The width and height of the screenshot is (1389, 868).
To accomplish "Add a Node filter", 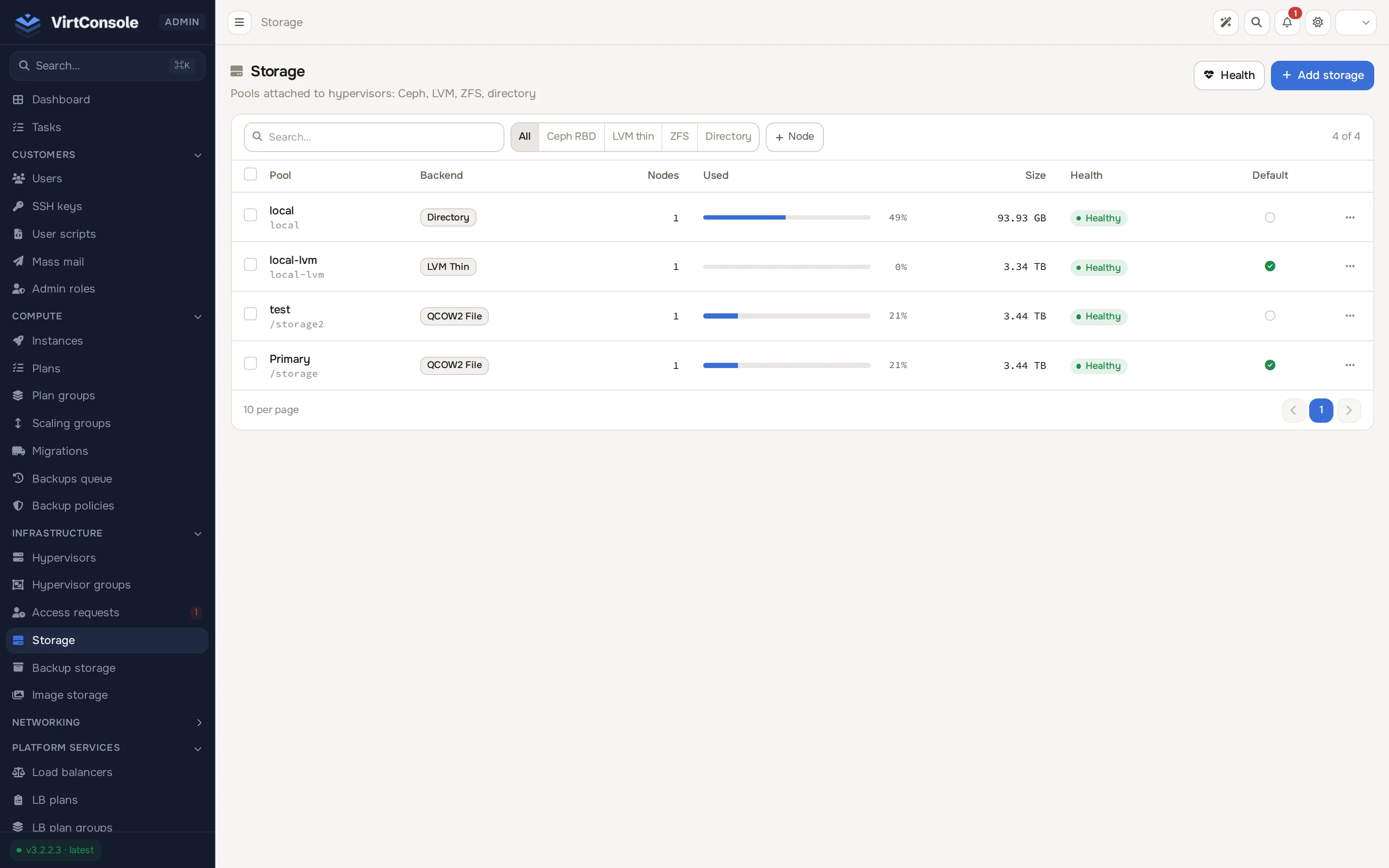I will click(x=794, y=137).
